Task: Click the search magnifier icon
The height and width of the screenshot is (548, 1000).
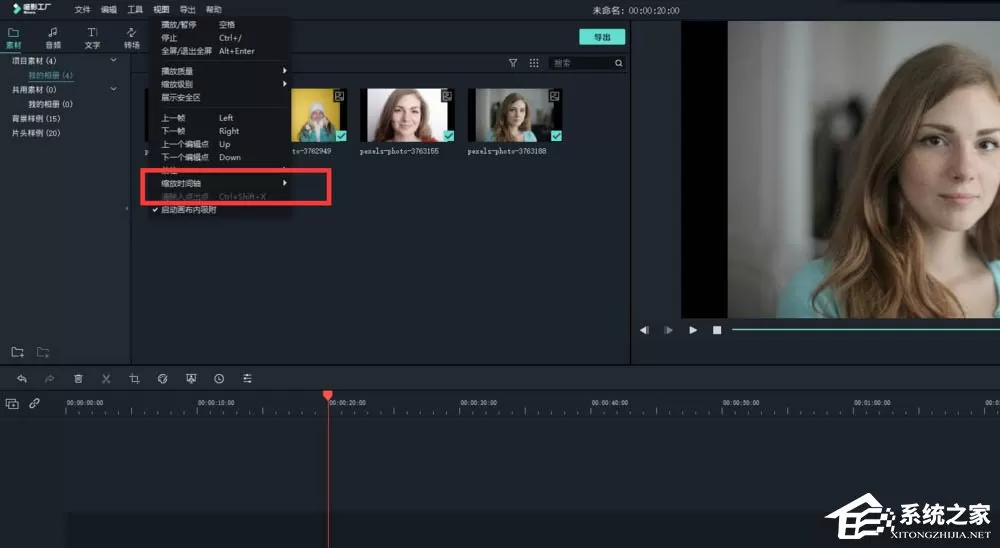Action: point(619,63)
